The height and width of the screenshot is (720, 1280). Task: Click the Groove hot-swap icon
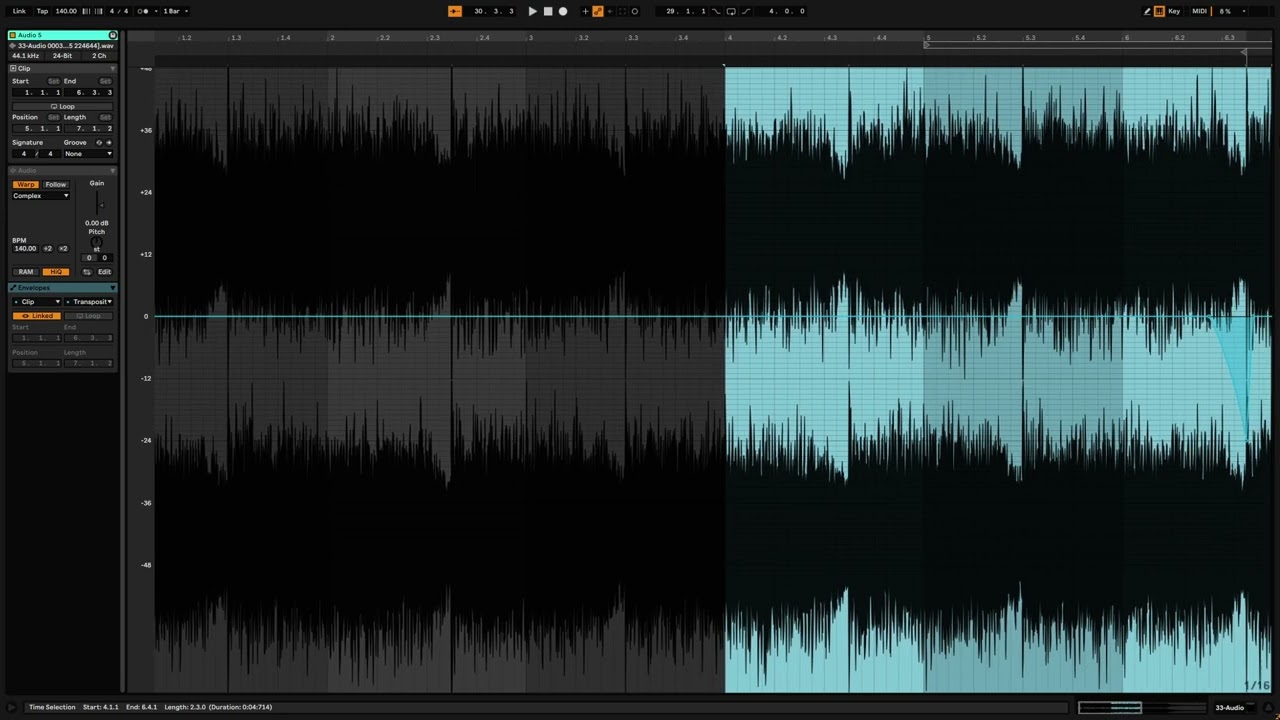coord(99,143)
